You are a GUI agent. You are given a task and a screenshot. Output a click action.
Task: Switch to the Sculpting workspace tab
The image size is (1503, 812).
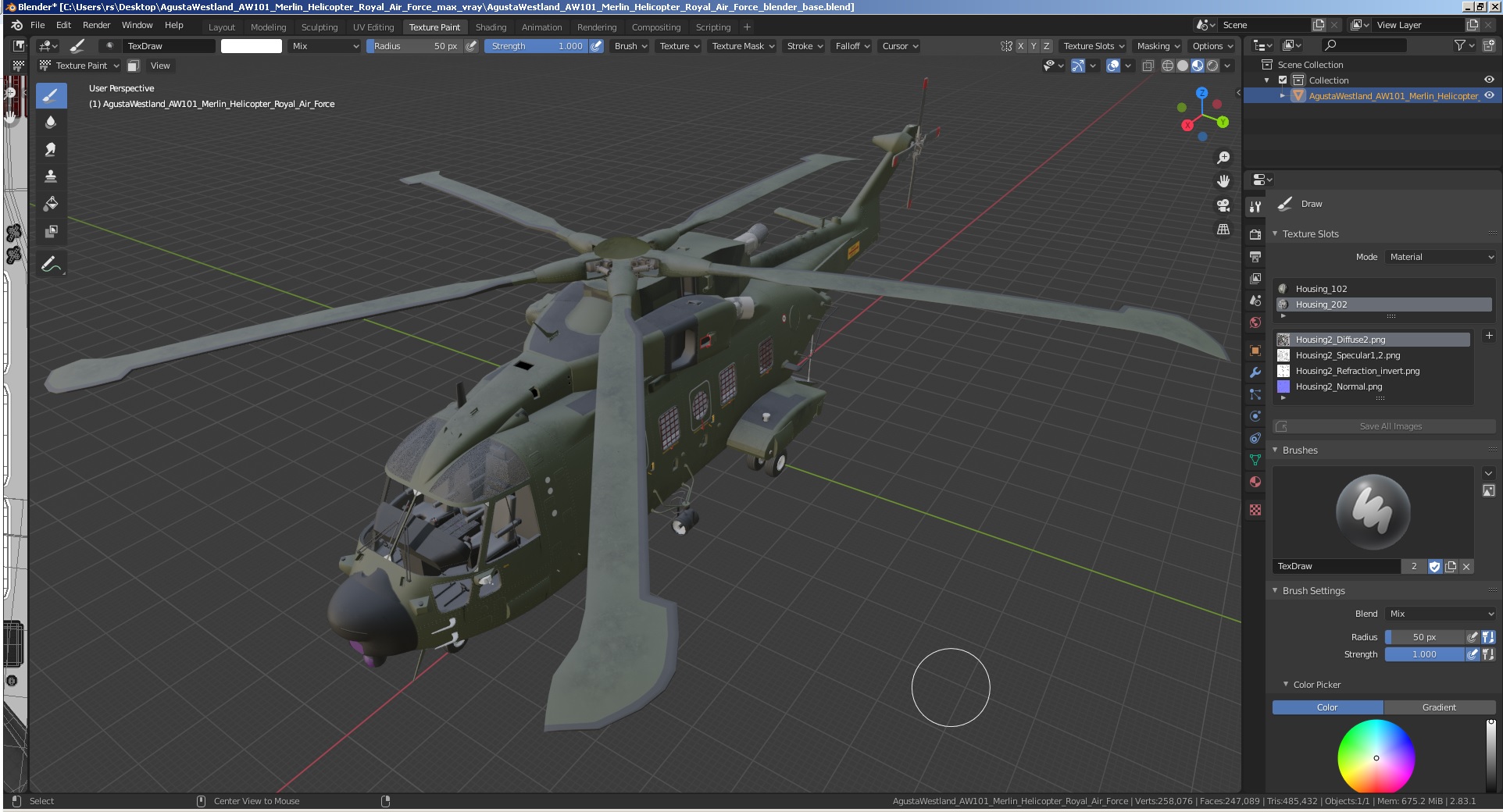coord(320,27)
